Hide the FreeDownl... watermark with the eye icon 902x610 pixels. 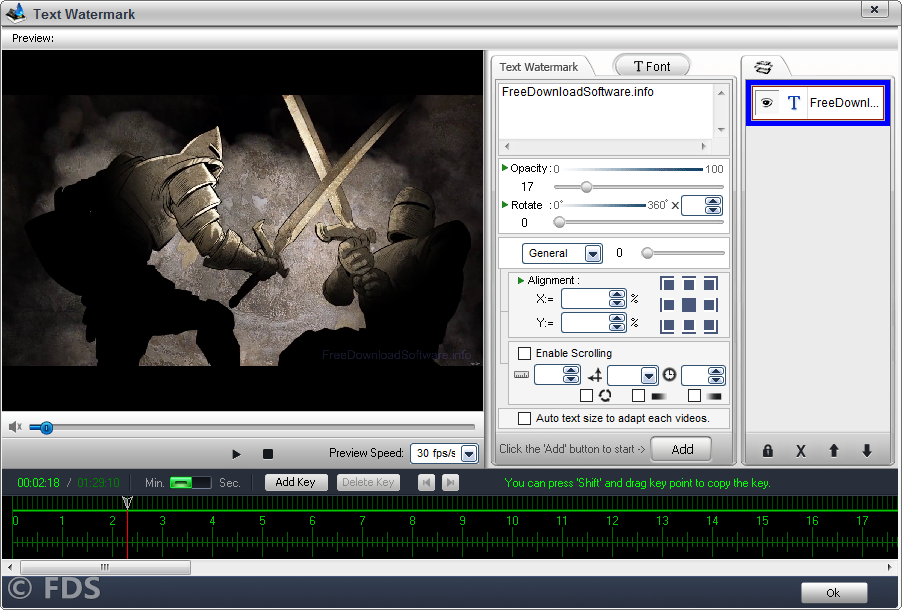[x=767, y=102]
